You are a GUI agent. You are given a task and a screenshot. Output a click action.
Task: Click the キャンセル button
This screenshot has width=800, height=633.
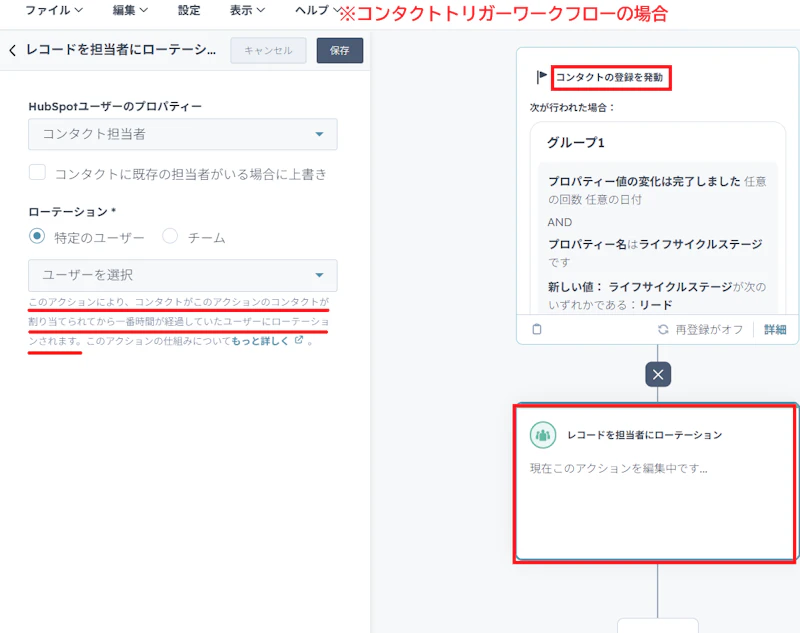click(x=268, y=50)
